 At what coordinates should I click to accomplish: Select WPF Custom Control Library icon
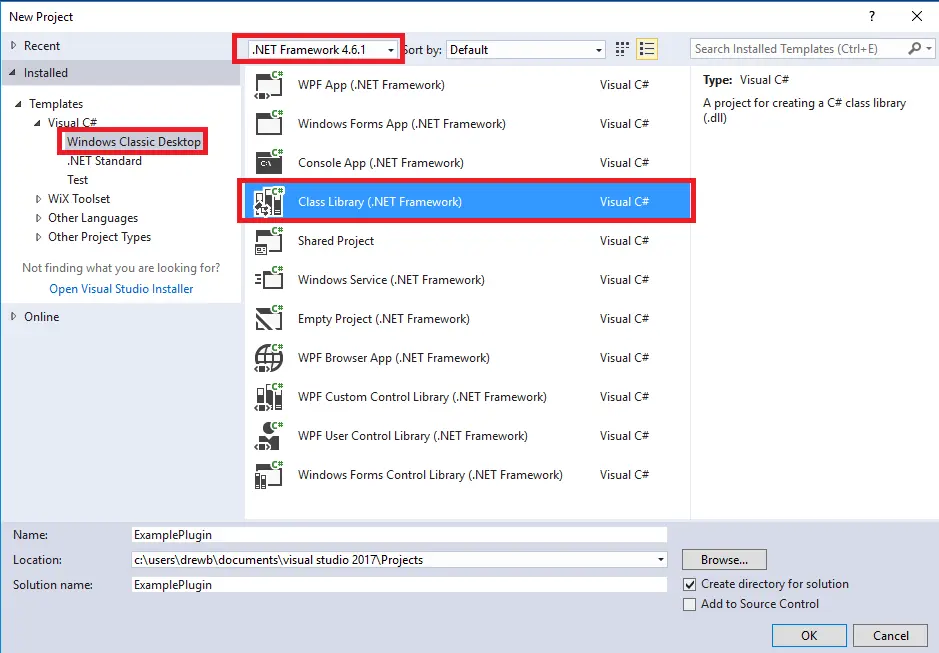268,397
